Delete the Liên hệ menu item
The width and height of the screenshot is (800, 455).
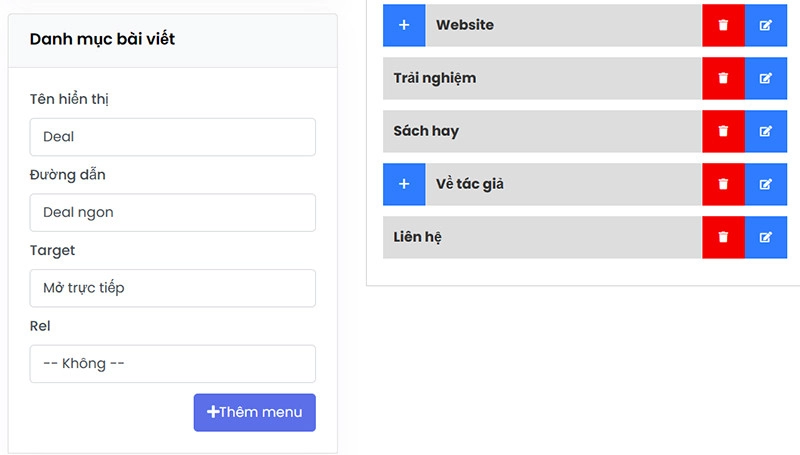[x=723, y=237]
